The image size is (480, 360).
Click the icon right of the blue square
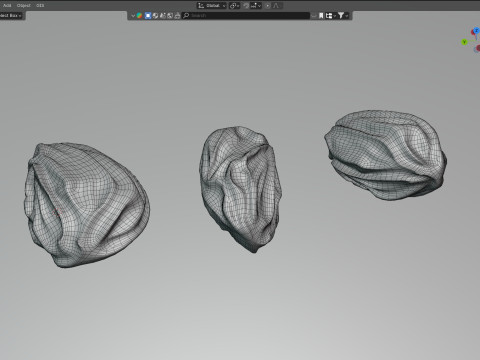(155, 15)
